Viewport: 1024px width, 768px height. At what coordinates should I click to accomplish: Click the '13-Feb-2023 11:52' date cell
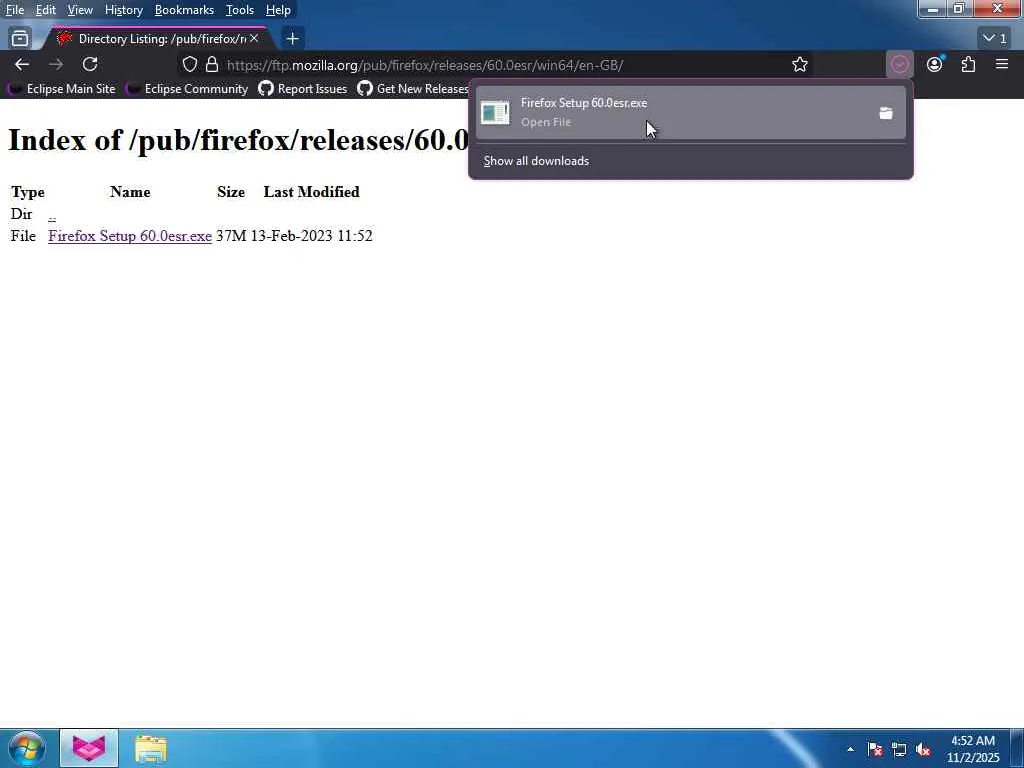(x=312, y=236)
